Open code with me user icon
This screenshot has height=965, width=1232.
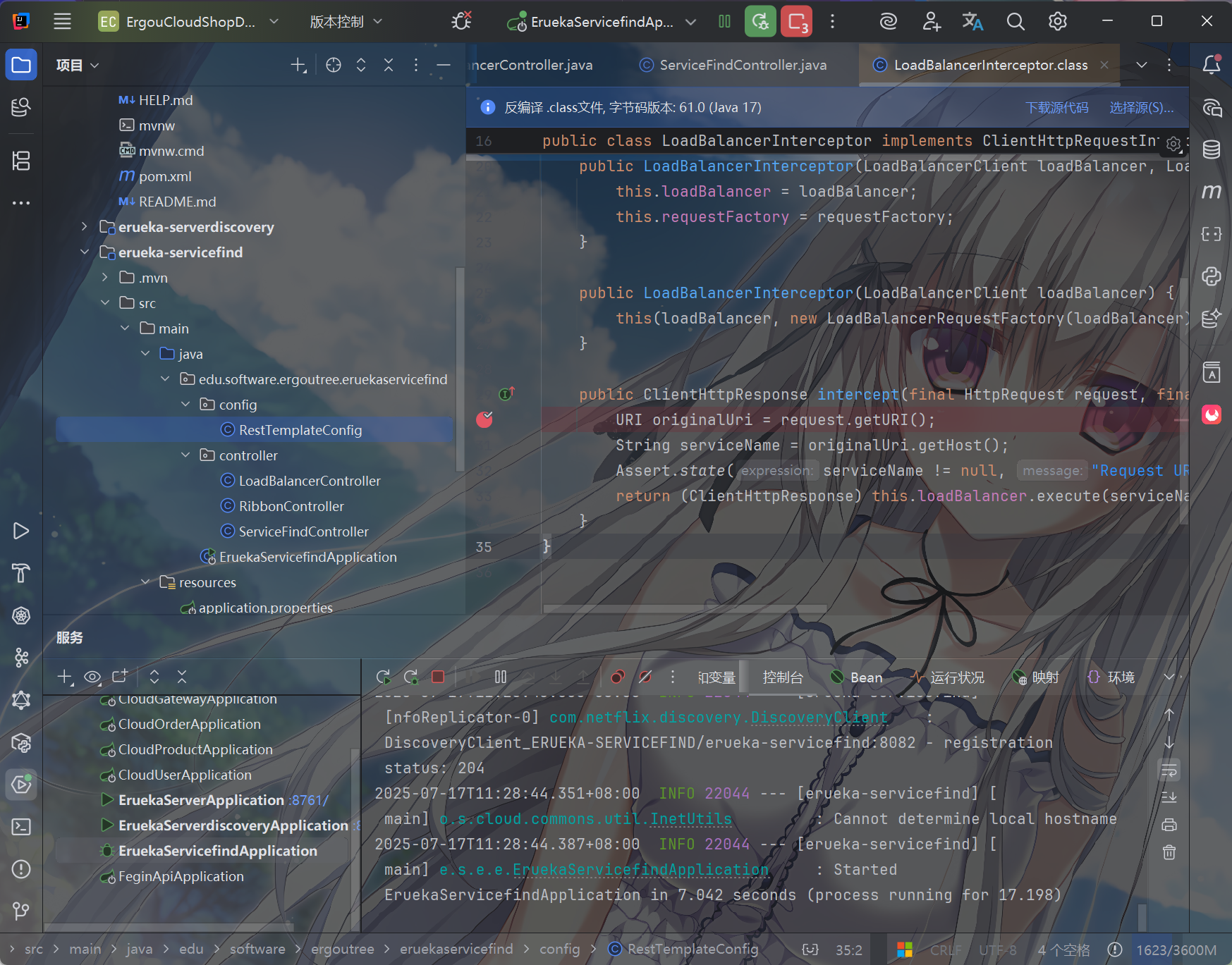[x=931, y=21]
